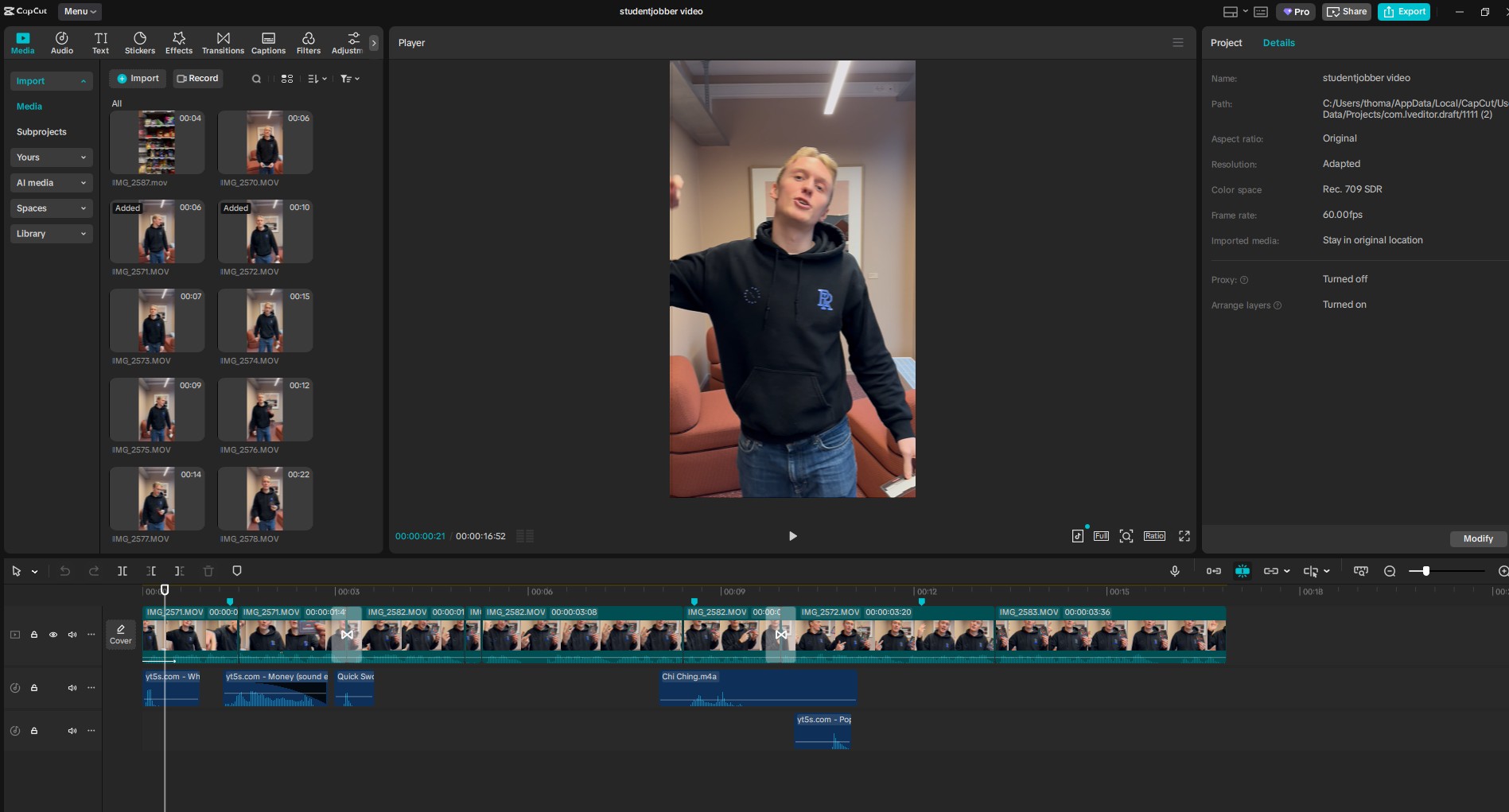The height and width of the screenshot is (812, 1509).
Task: Click the player fullscreen expand icon
Action: click(1184, 536)
